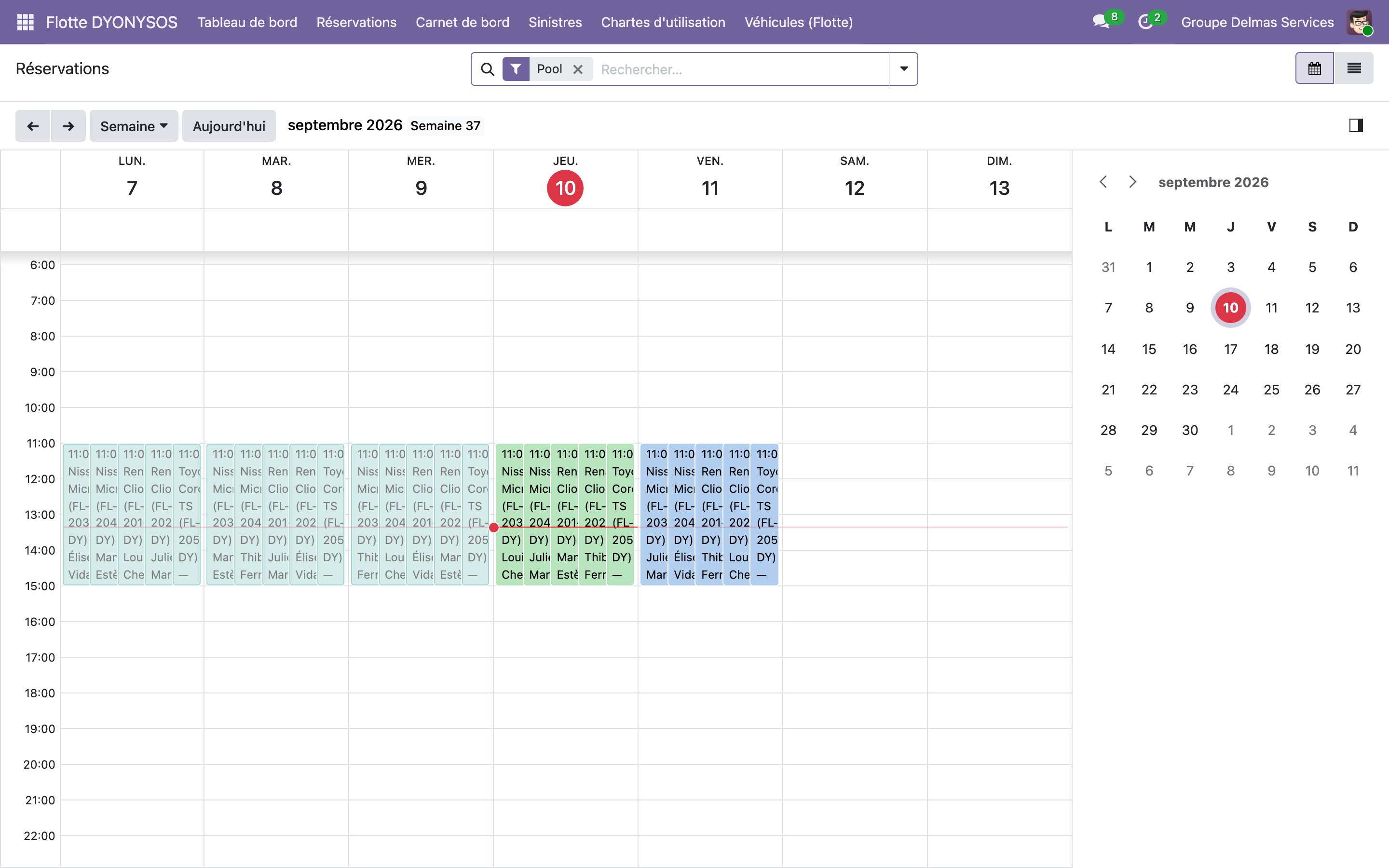1389x868 pixels.
Task: Open Thursday's green Toyota Corolla TS reservation
Action: point(620,515)
